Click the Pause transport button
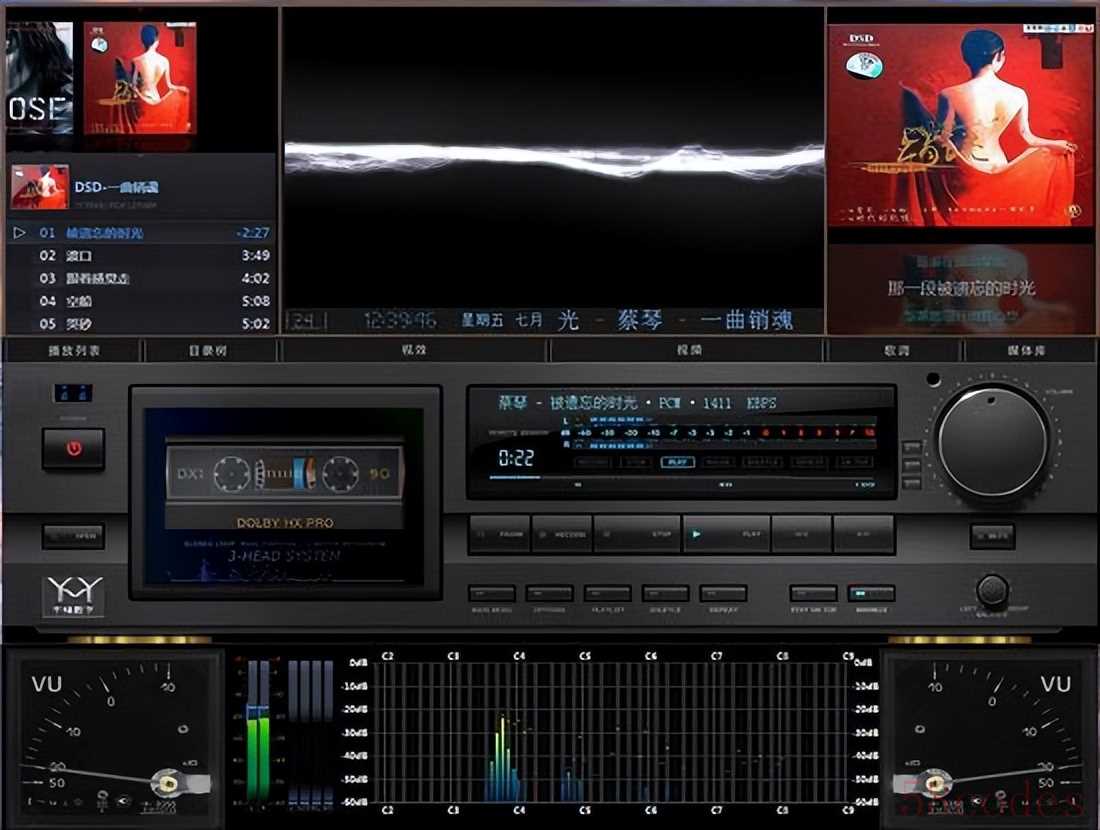Image resolution: width=1100 pixels, height=830 pixels. [x=499, y=534]
